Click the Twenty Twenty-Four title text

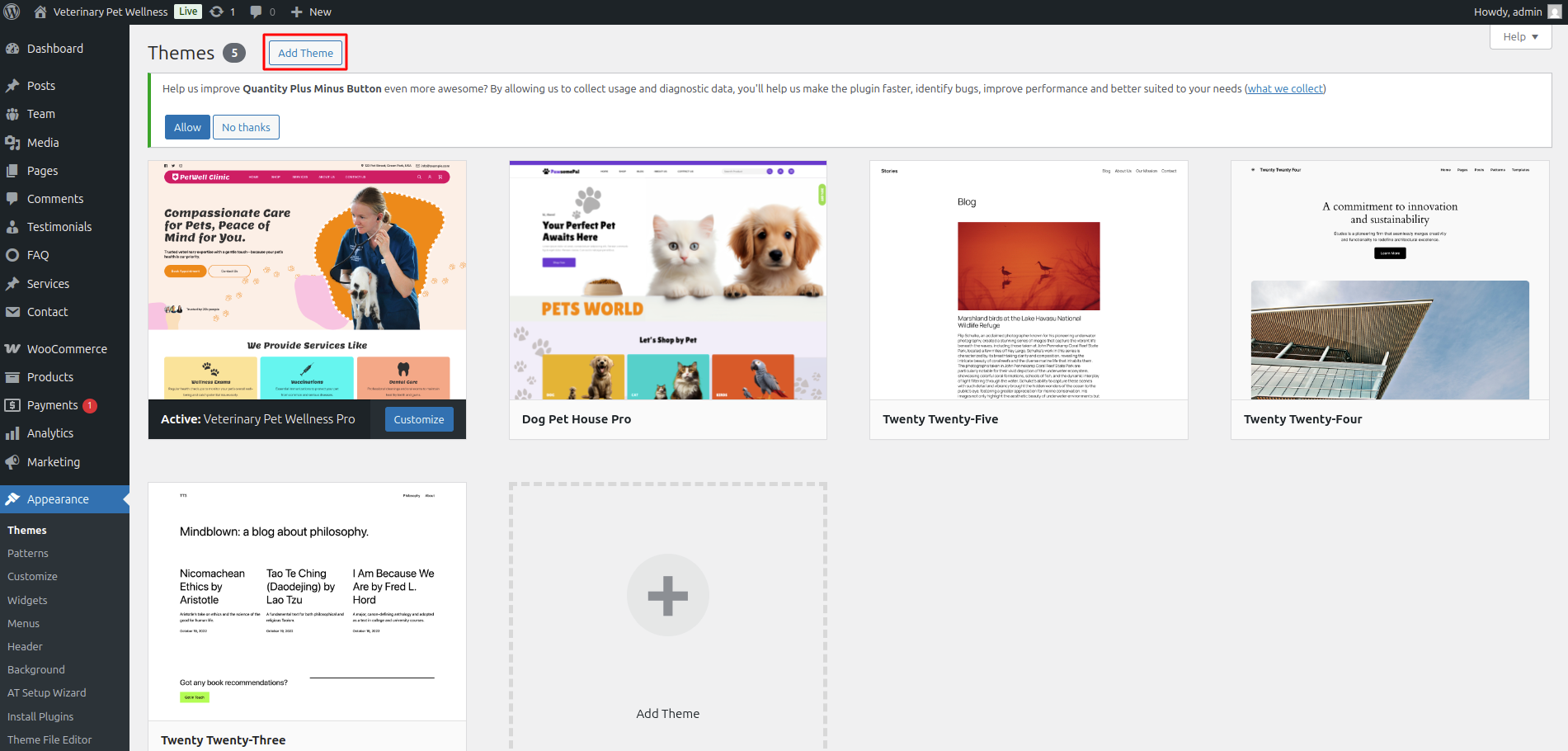coord(1303,419)
